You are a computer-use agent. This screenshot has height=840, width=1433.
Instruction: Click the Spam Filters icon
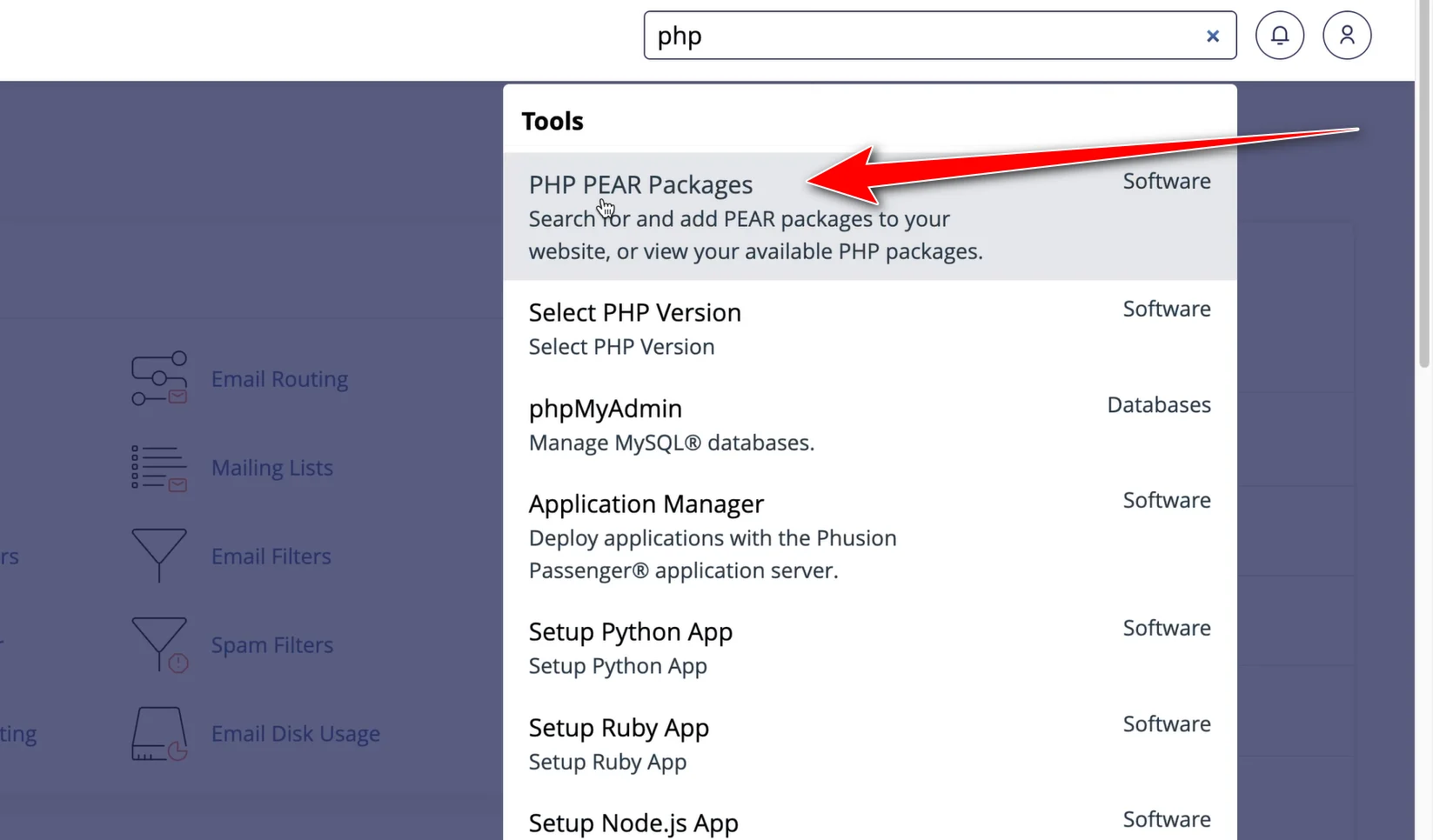[159, 644]
